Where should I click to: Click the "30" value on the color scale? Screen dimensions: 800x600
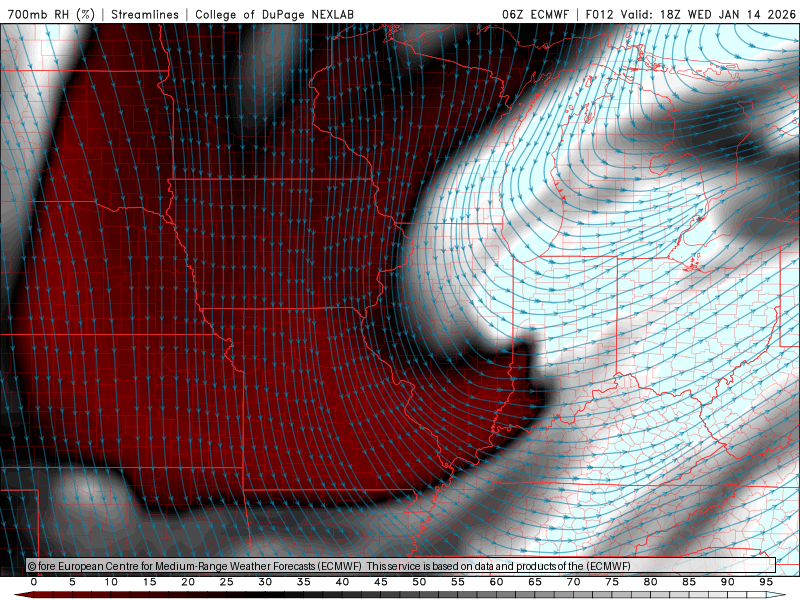[265, 582]
